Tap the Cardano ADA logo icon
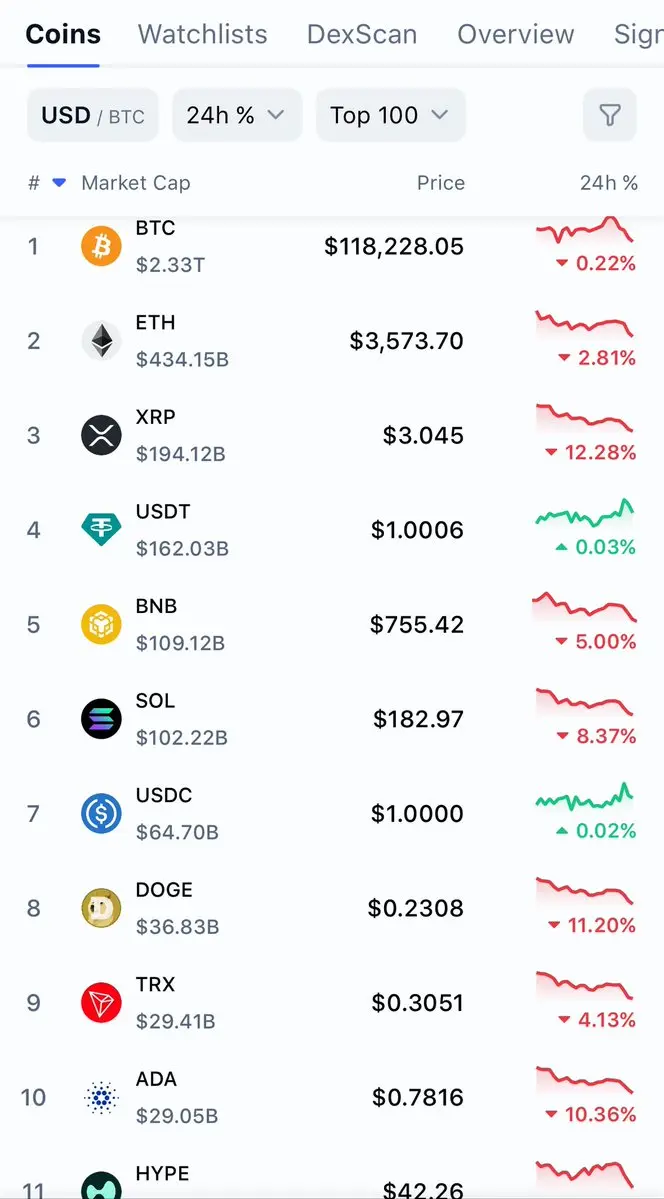Image resolution: width=664 pixels, height=1199 pixels. tap(101, 1098)
